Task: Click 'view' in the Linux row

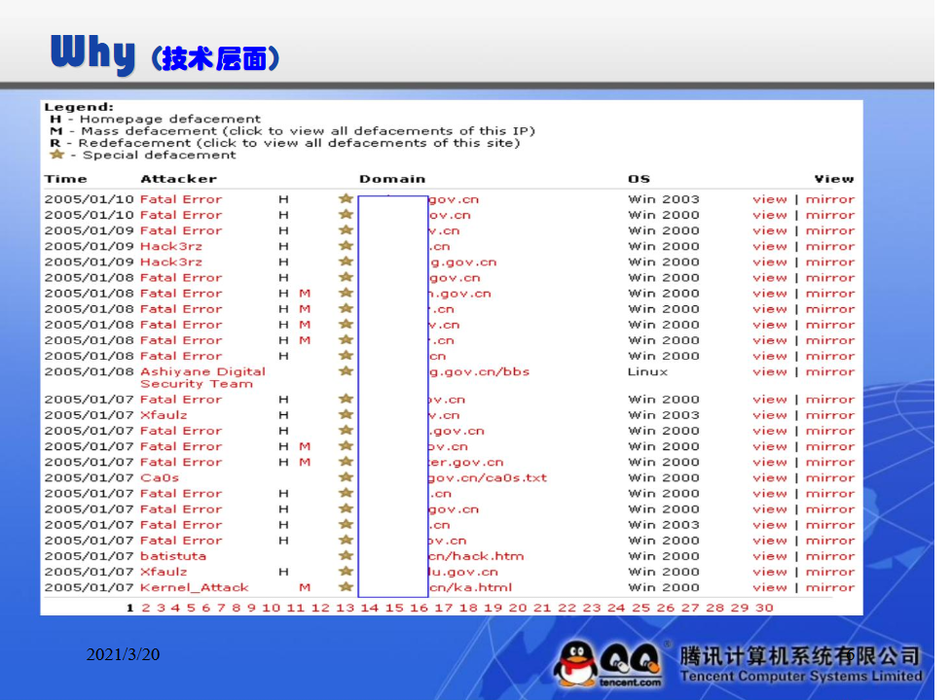Action: click(x=769, y=372)
